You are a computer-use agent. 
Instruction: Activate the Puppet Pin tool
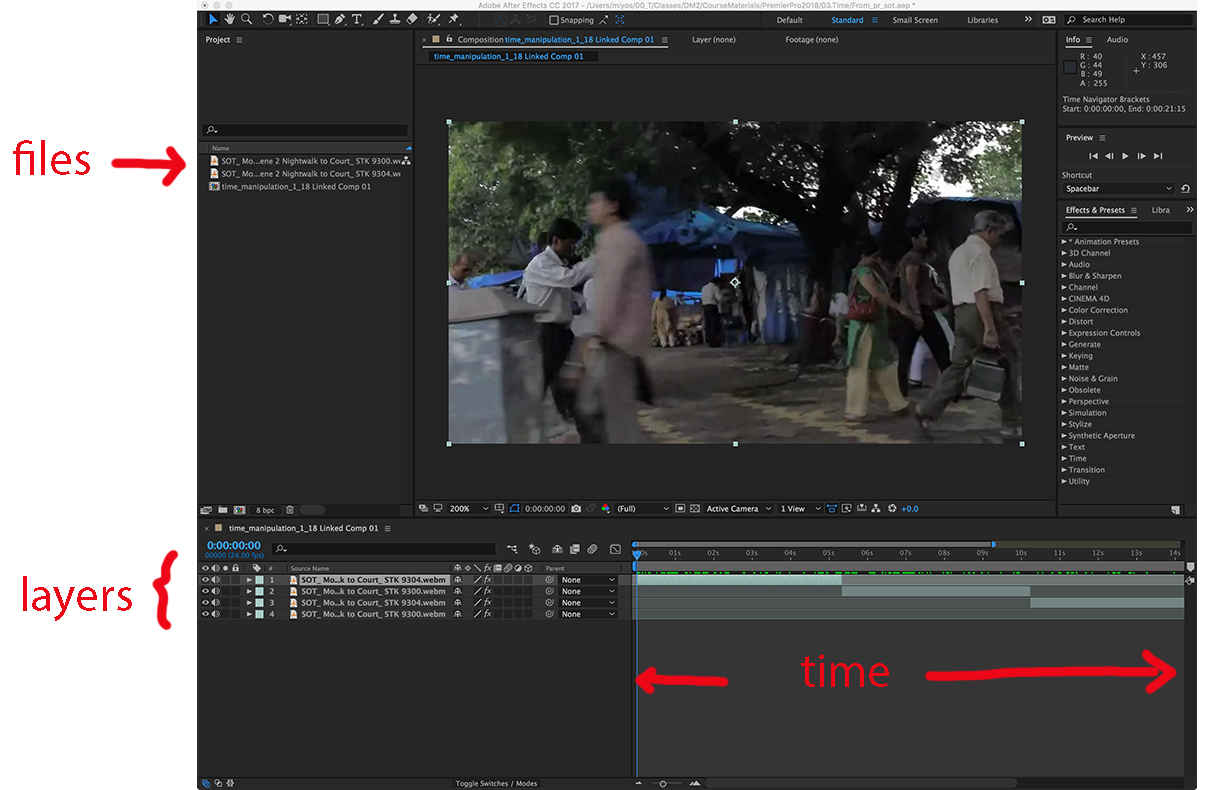click(x=454, y=19)
